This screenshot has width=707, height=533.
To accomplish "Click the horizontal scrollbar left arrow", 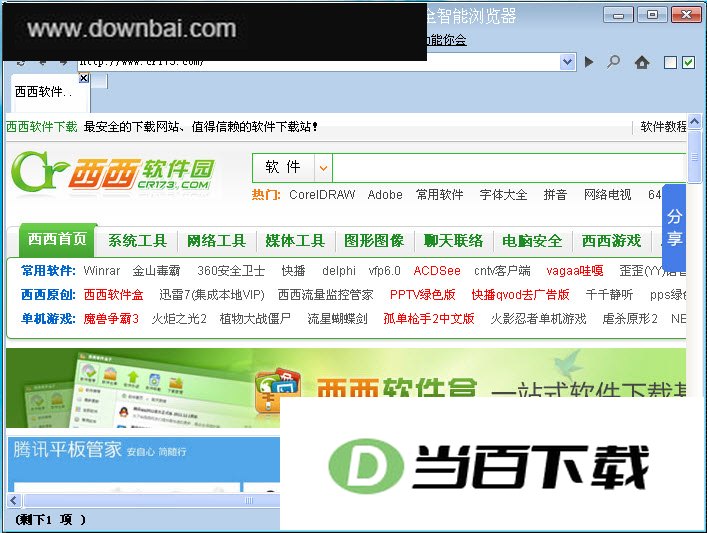I will [14, 500].
